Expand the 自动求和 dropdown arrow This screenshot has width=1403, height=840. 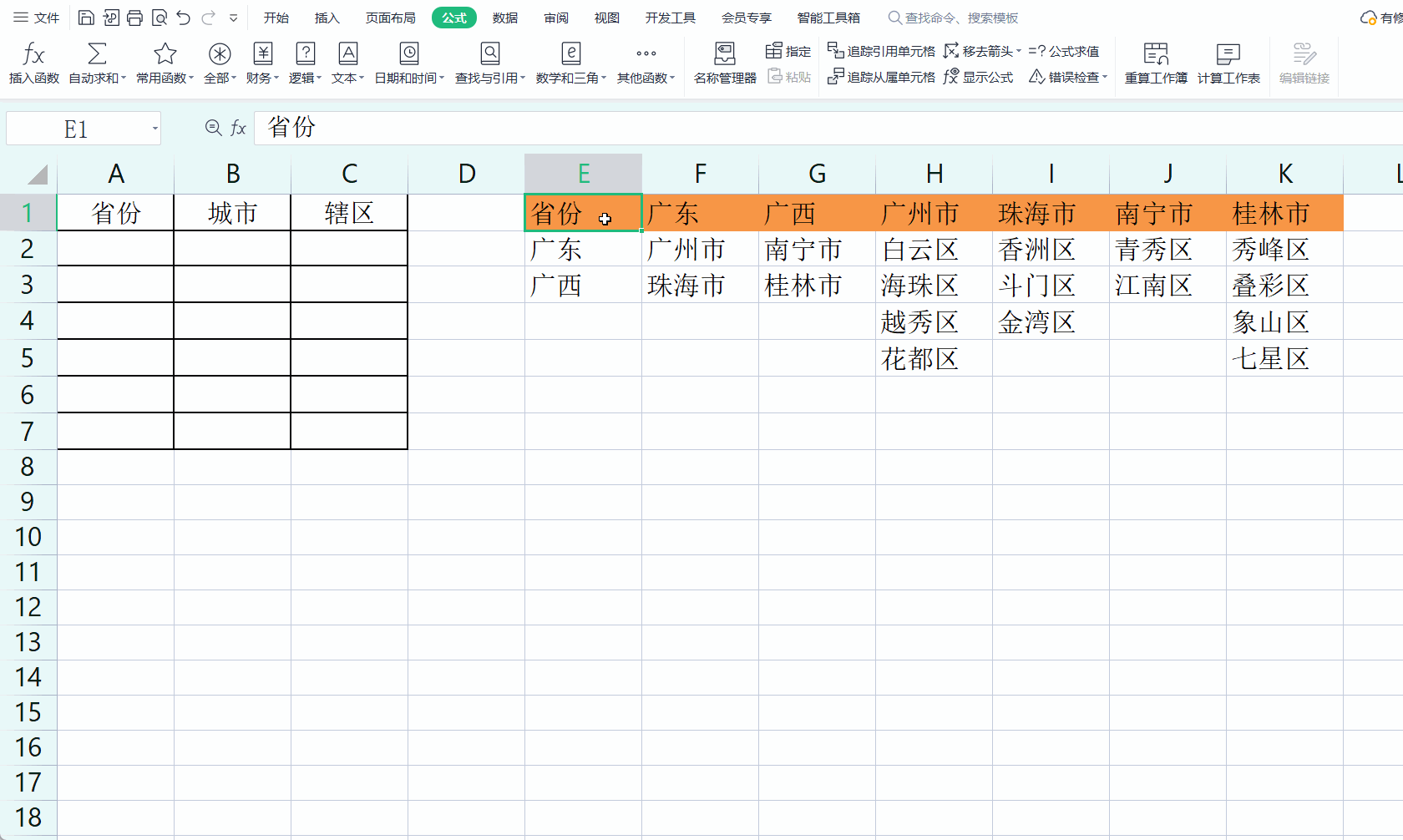pyautogui.click(x=124, y=78)
